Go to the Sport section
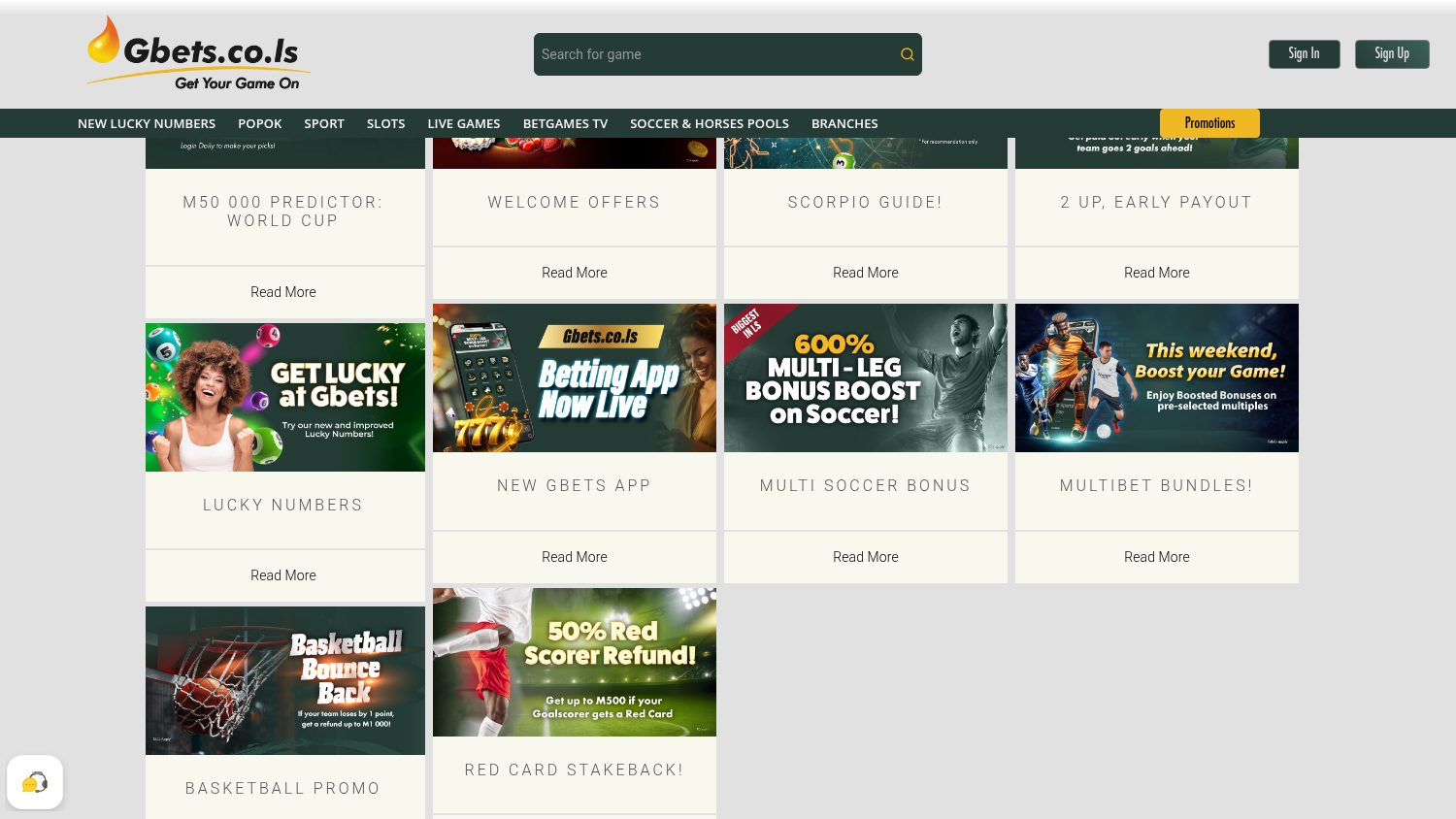This screenshot has height=819, width=1456. click(324, 123)
